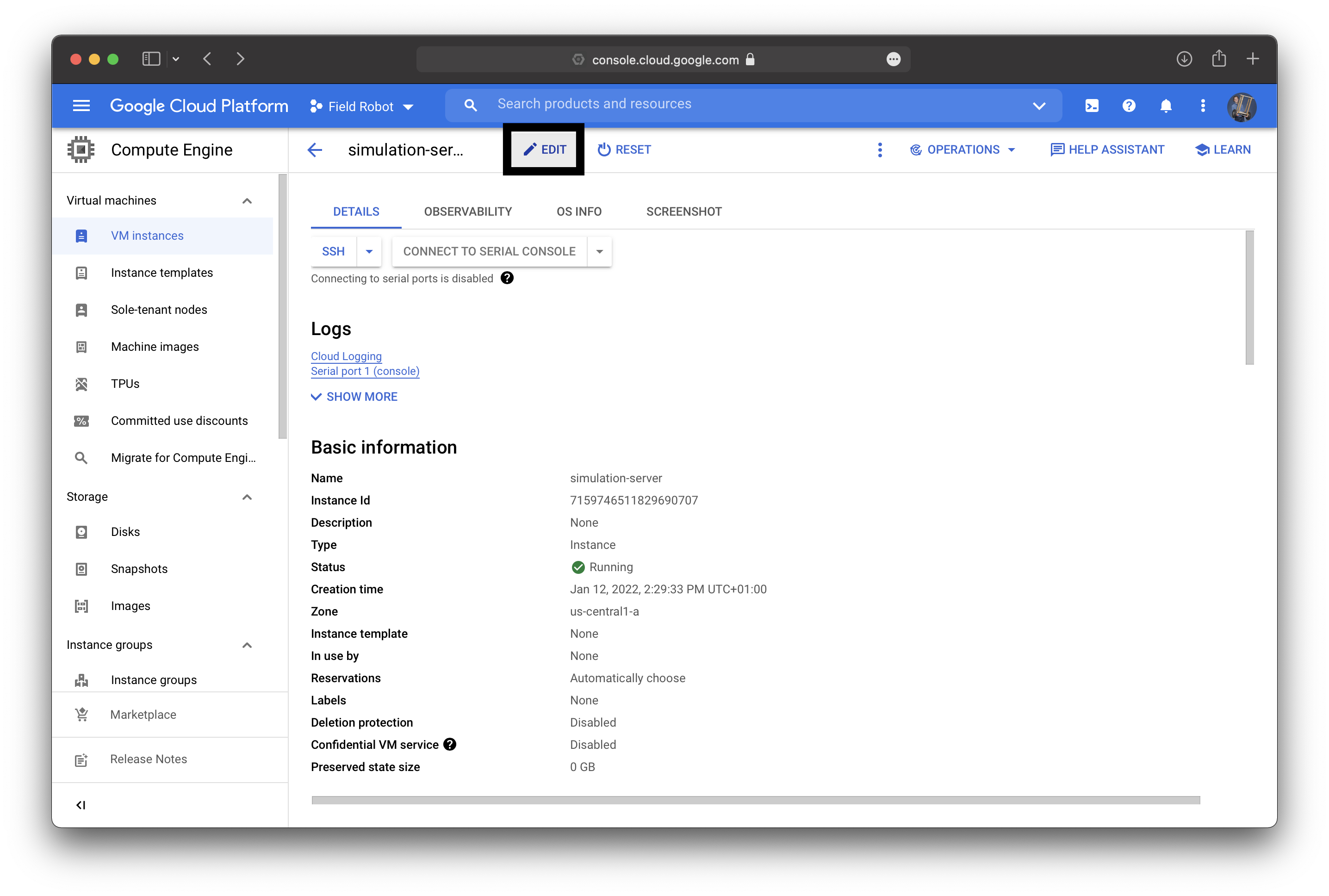Click the TPUs icon
Screen dimensions: 1329x896
pyautogui.click(x=82, y=384)
